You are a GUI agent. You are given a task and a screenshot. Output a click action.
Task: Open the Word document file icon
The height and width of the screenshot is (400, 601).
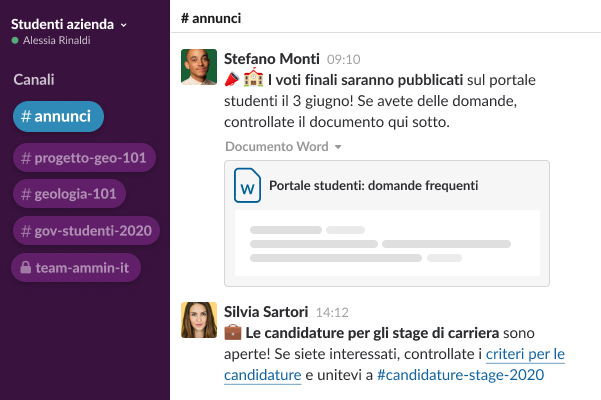pyautogui.click(x=247, y=186)
